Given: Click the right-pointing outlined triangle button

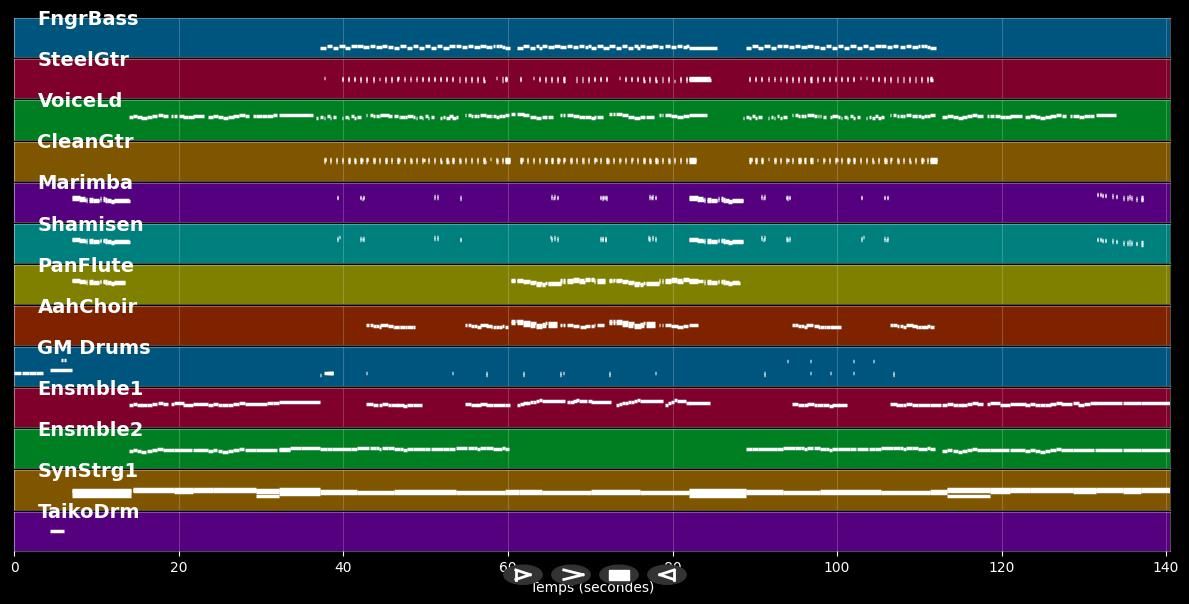Looking at the screenshot, I should coord(522,575).
